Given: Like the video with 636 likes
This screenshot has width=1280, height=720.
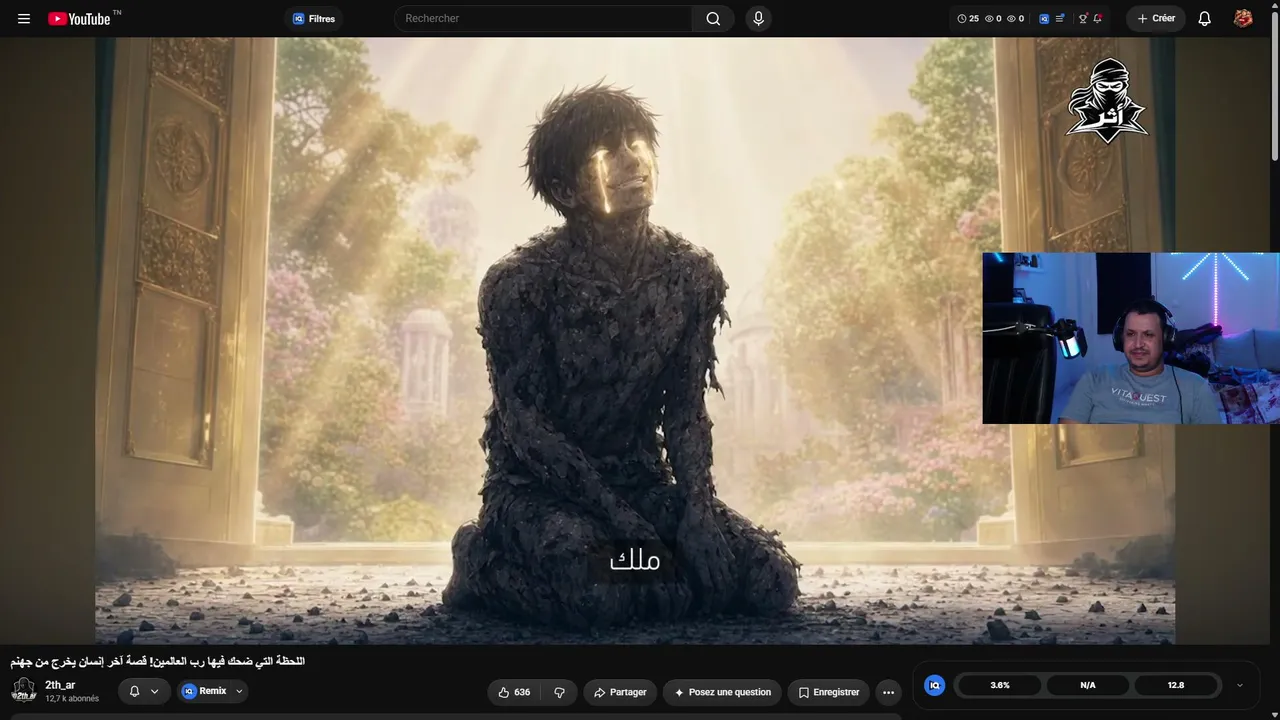Looking at the screenshot, I should coord(514,692).
